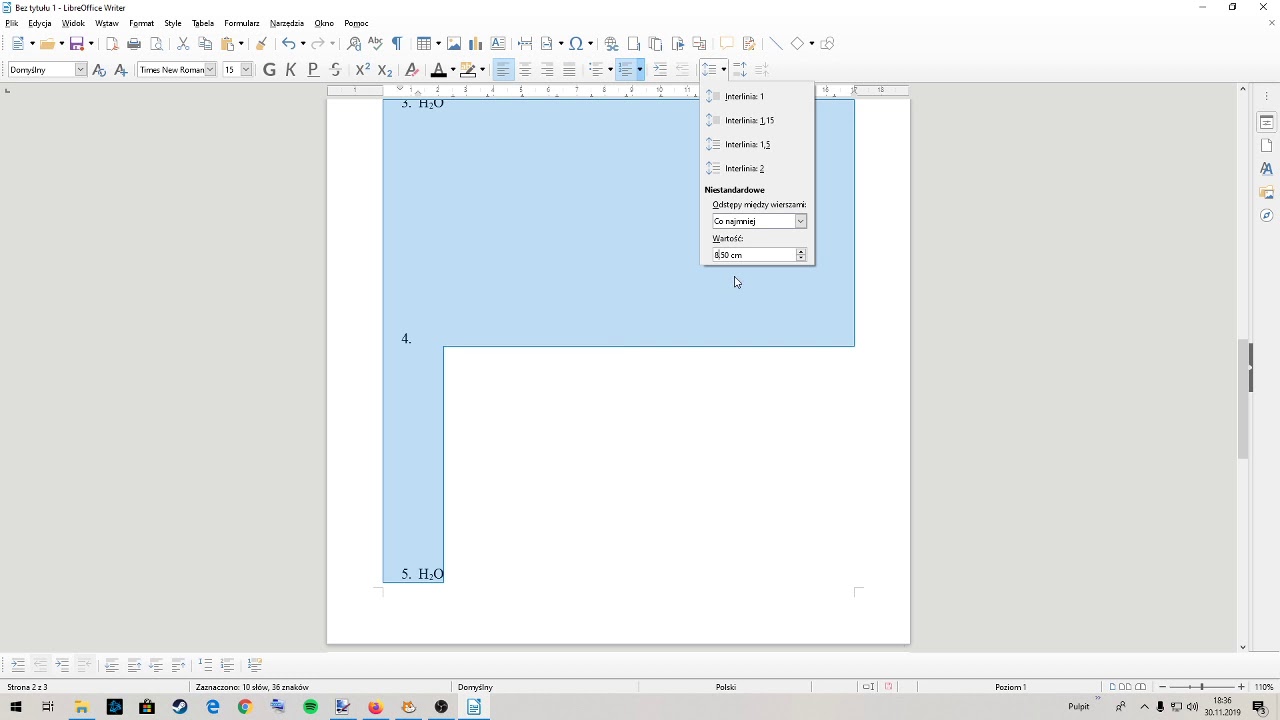
Task: Insert a chart
Action: pos(476,43)
